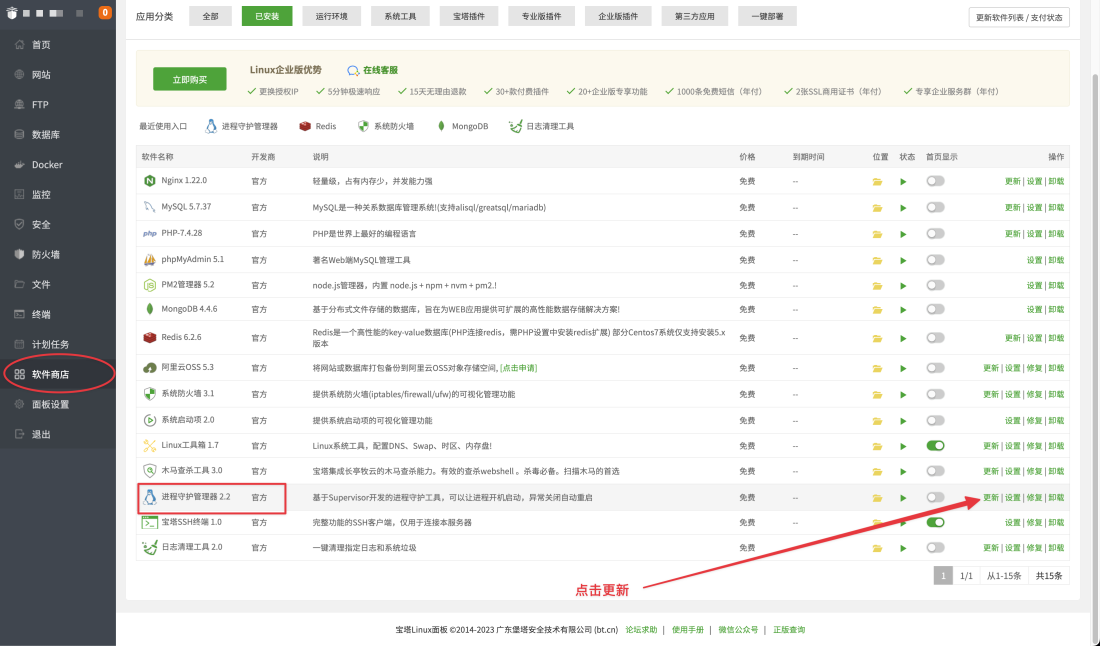Click 更新 link for 进程守护管理器 2.2

click(x=990, y=497)
